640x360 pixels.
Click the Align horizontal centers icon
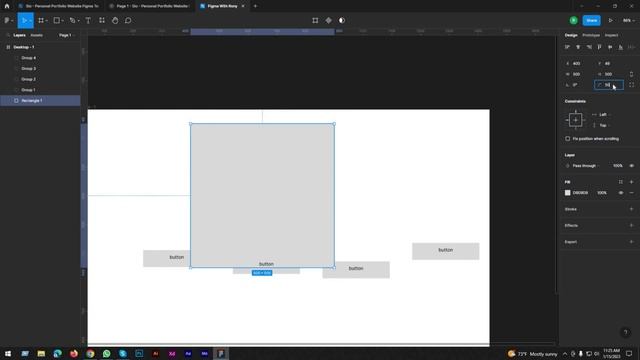[578, 47]
